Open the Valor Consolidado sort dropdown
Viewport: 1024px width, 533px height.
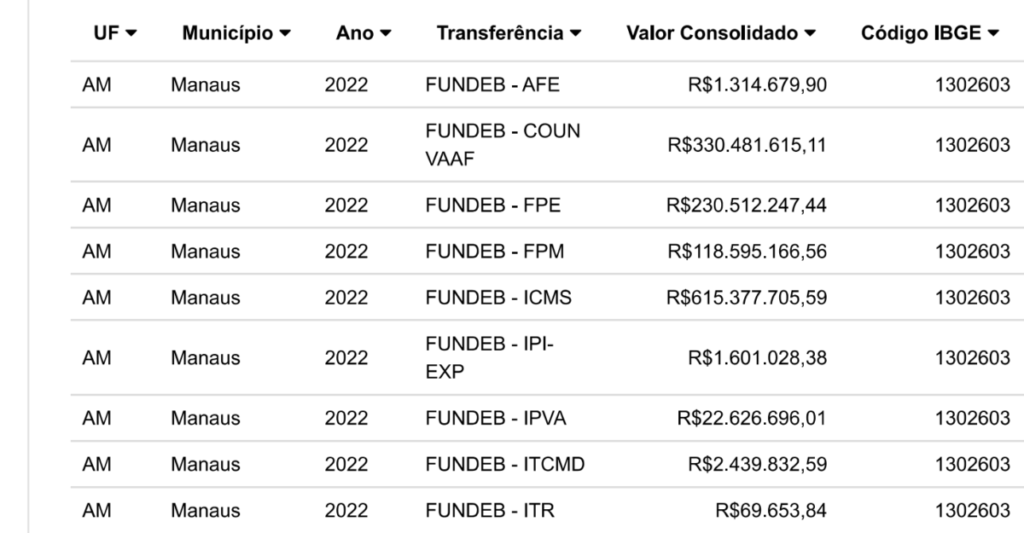coord(809,34)
